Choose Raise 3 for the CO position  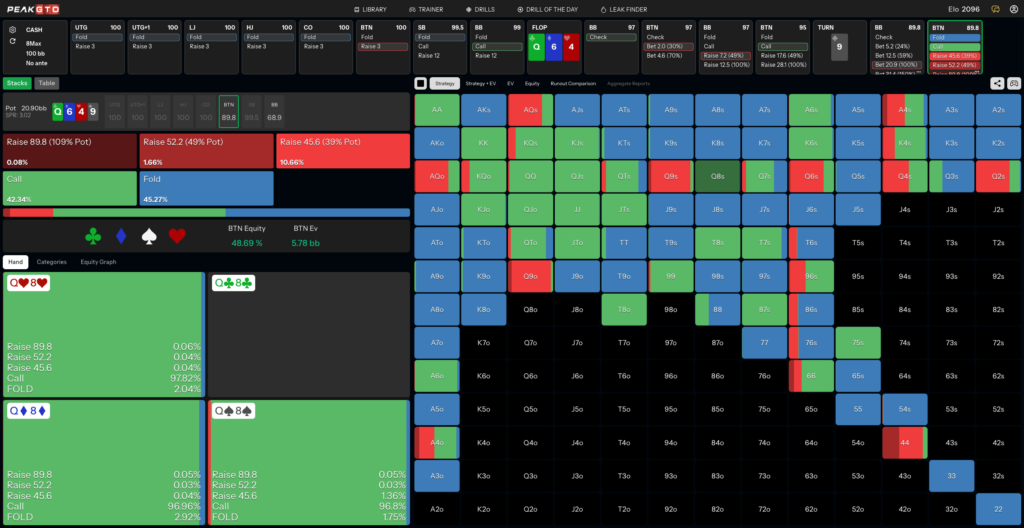[327, 46]
